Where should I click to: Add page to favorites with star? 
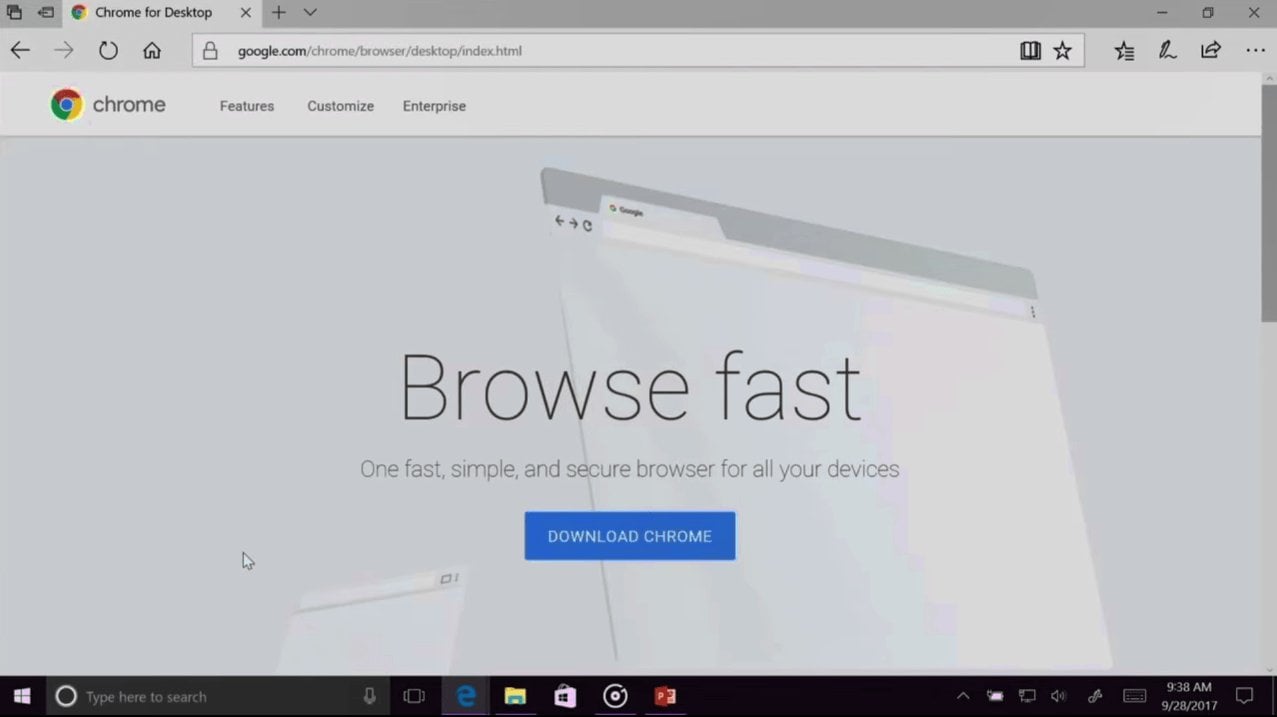(x=1062, y=51)
